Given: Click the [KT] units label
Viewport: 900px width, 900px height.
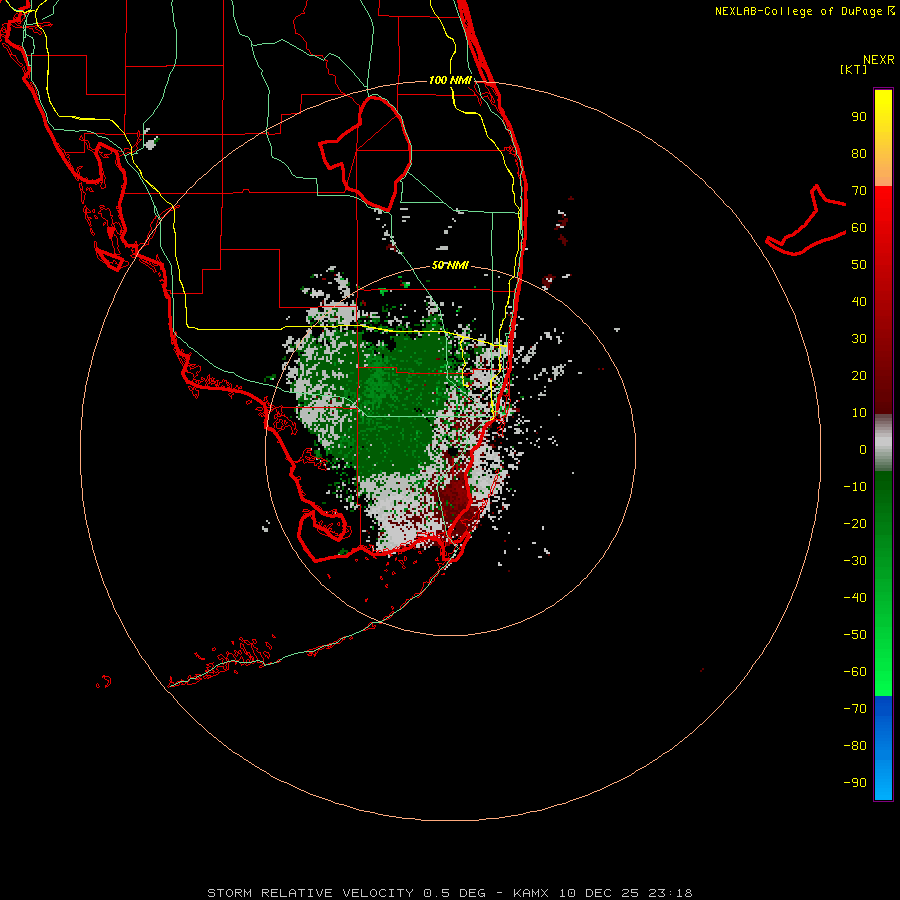Looking at the screenshot, I should [854, 69].
